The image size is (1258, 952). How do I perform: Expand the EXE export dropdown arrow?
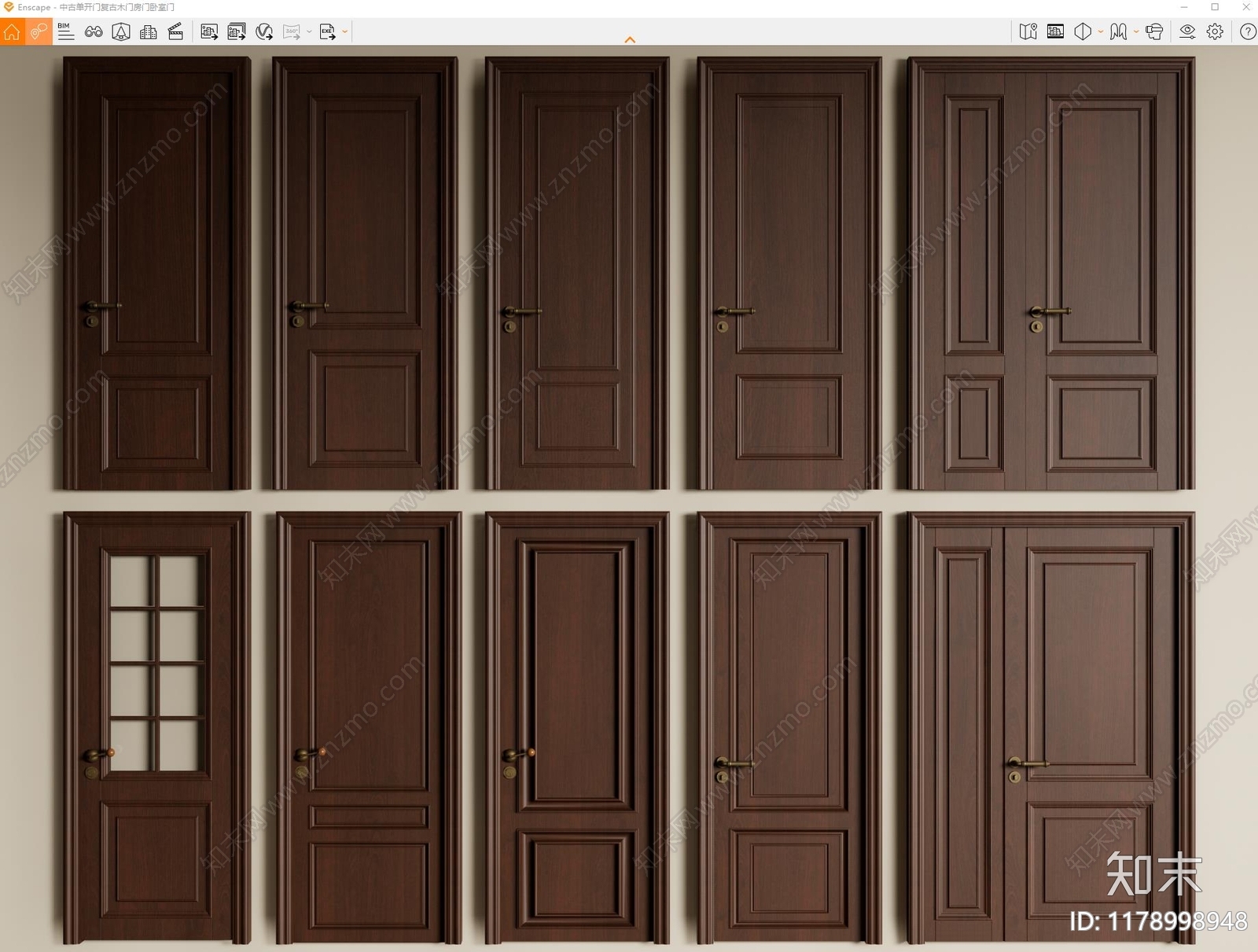(344, 31)
